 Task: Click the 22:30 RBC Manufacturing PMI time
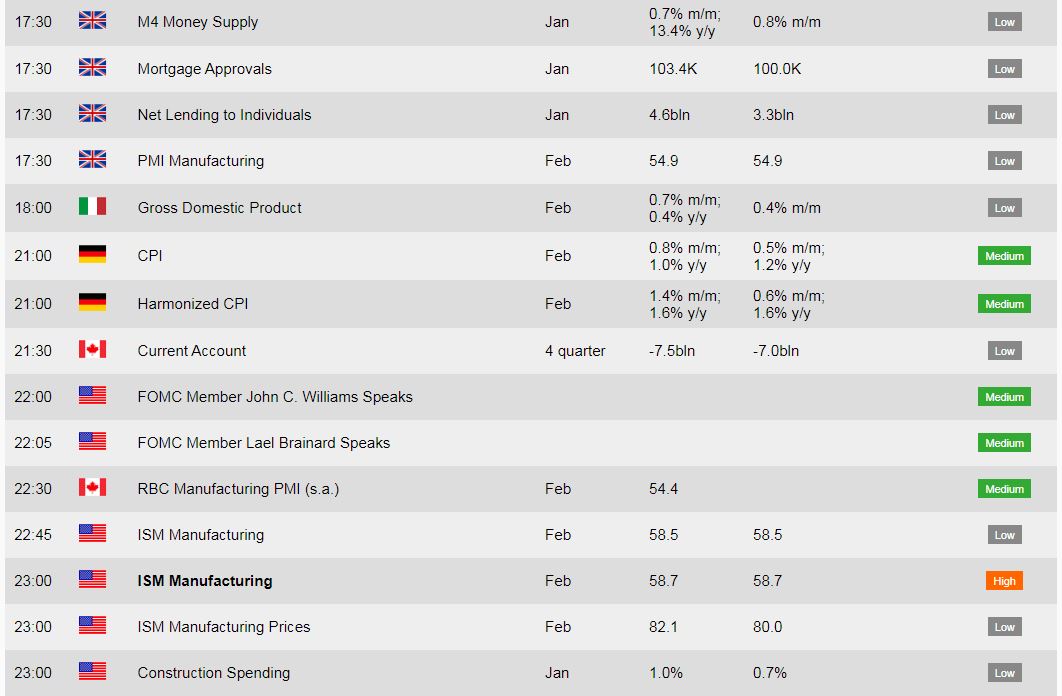(x=33, y=489)
